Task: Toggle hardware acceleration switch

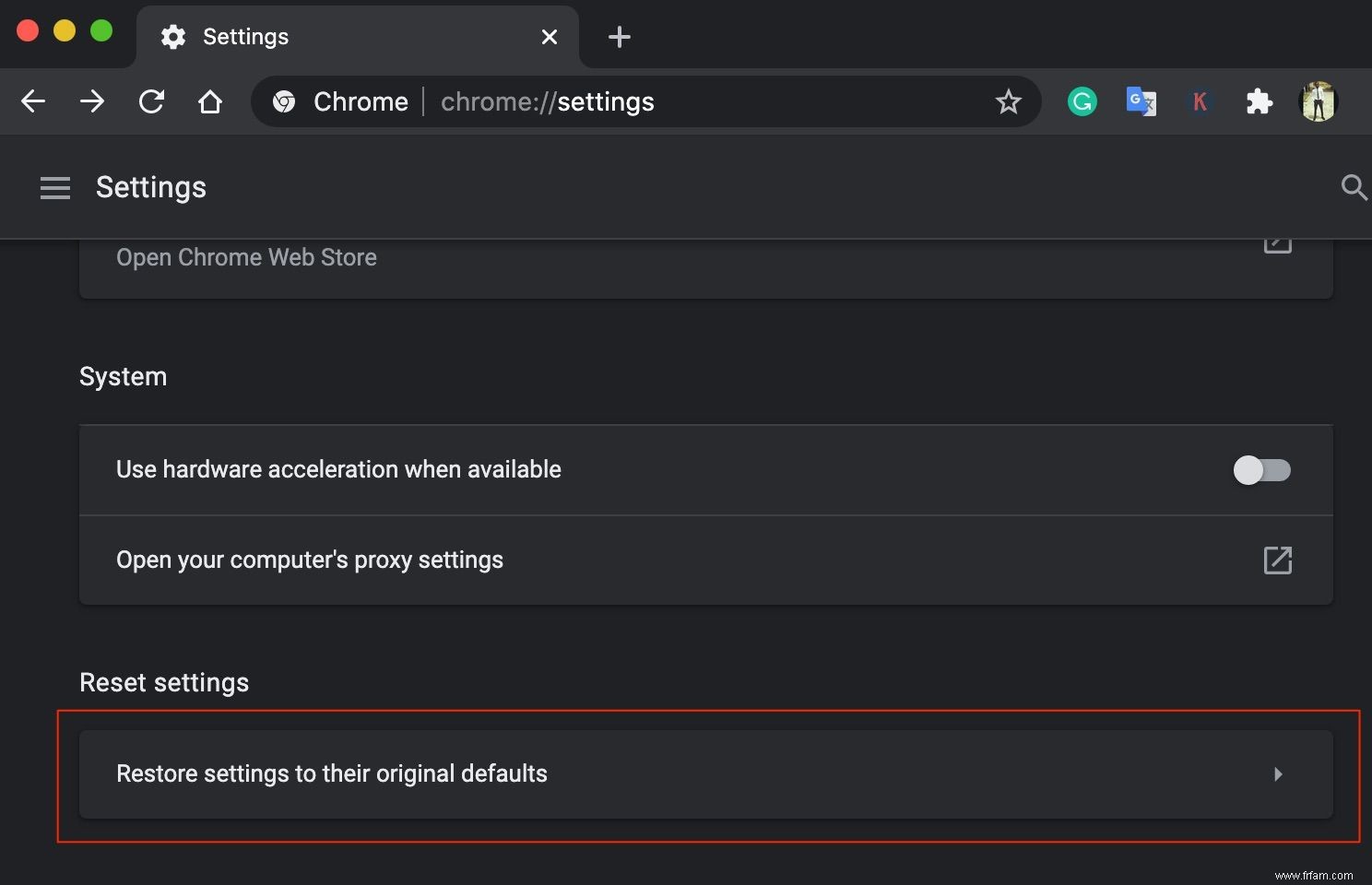Action: click(x=1262, y=470)
